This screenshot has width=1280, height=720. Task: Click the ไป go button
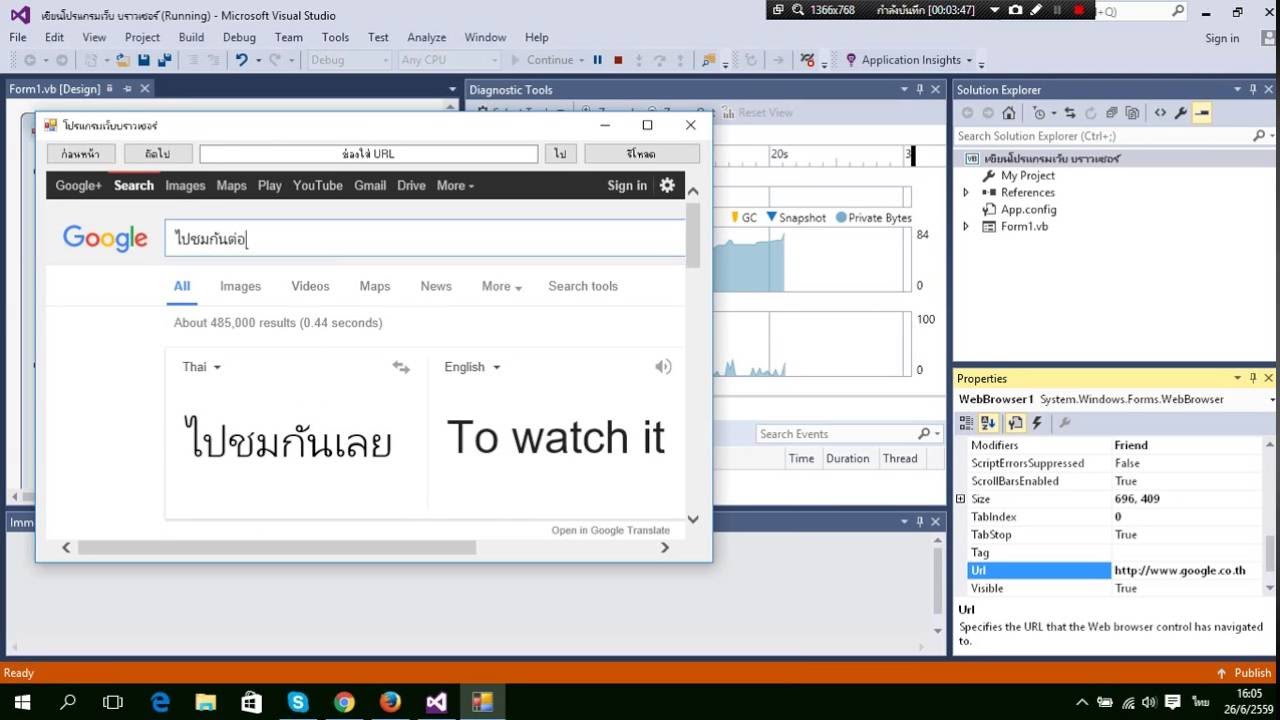tap(560, 154)
